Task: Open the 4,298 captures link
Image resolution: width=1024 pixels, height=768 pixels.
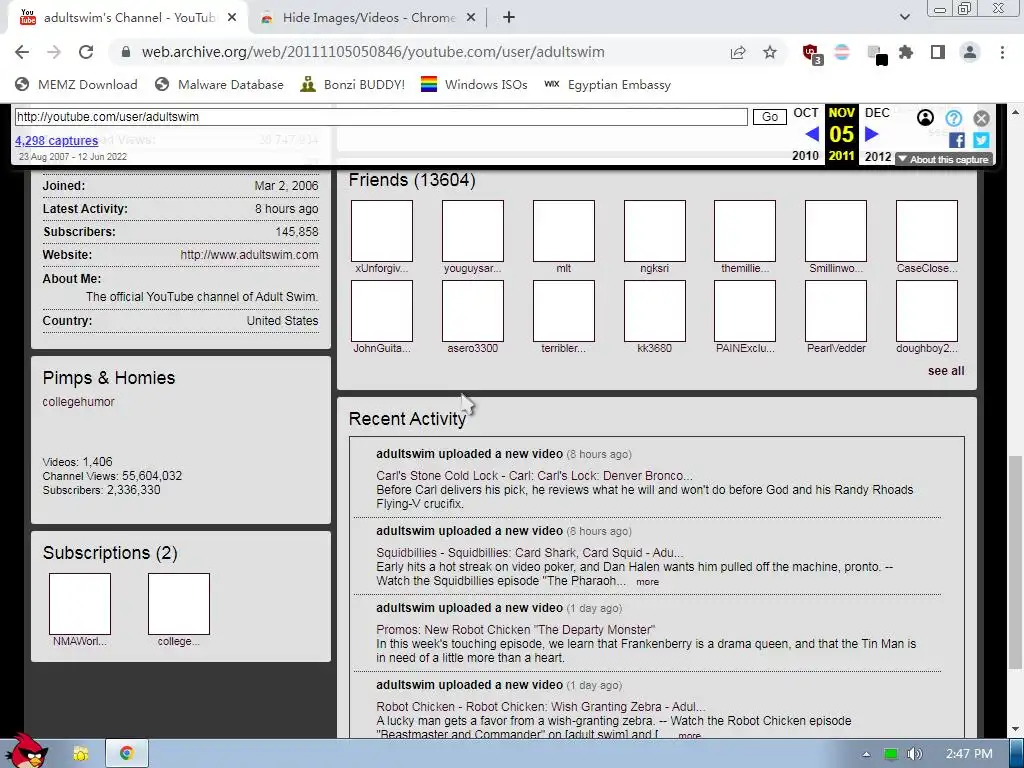Action: click(x=57, y=140)
